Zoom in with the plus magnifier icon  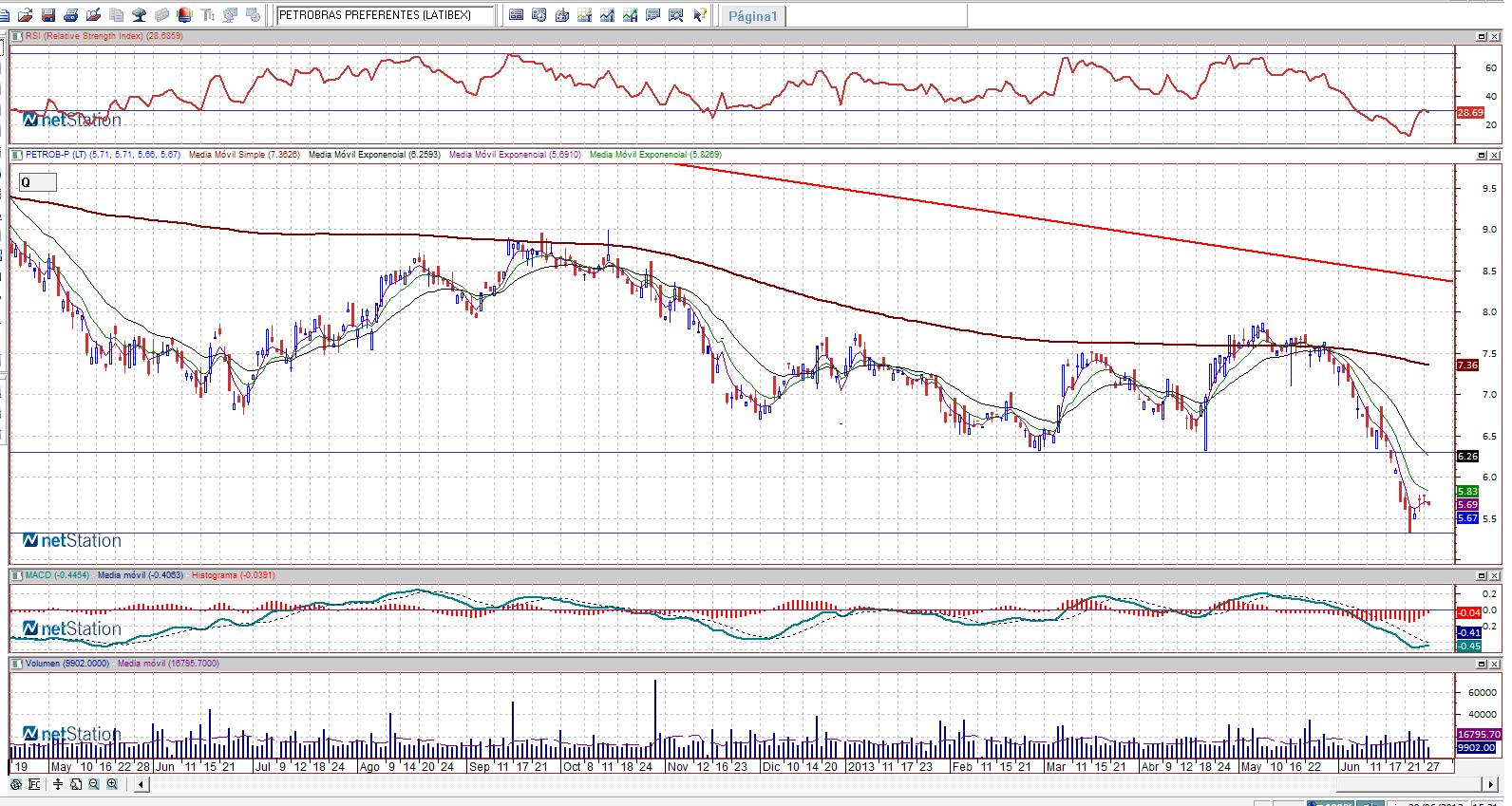tap(112, 784)
